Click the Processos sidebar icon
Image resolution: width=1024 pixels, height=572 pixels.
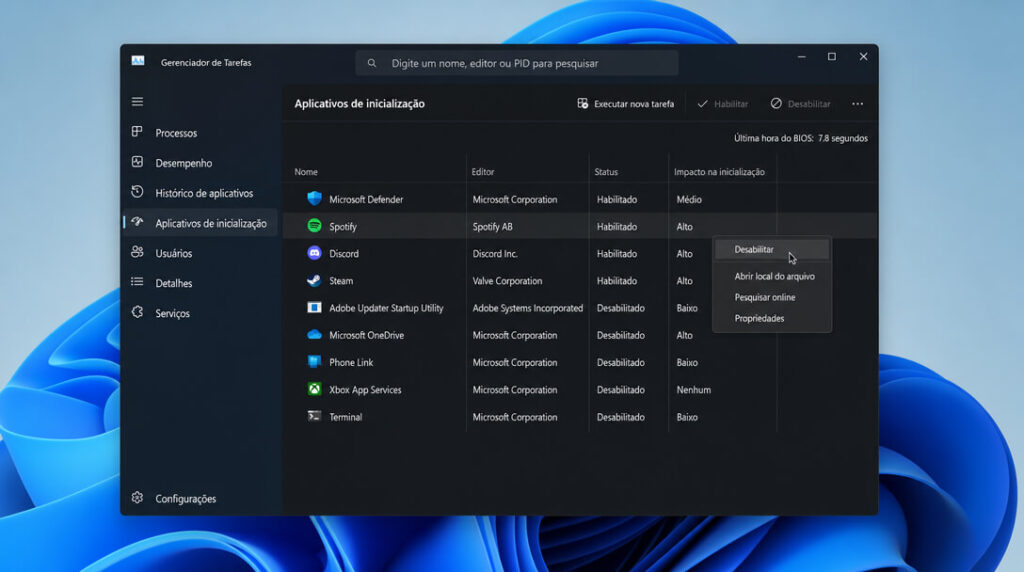pos(137,132)
